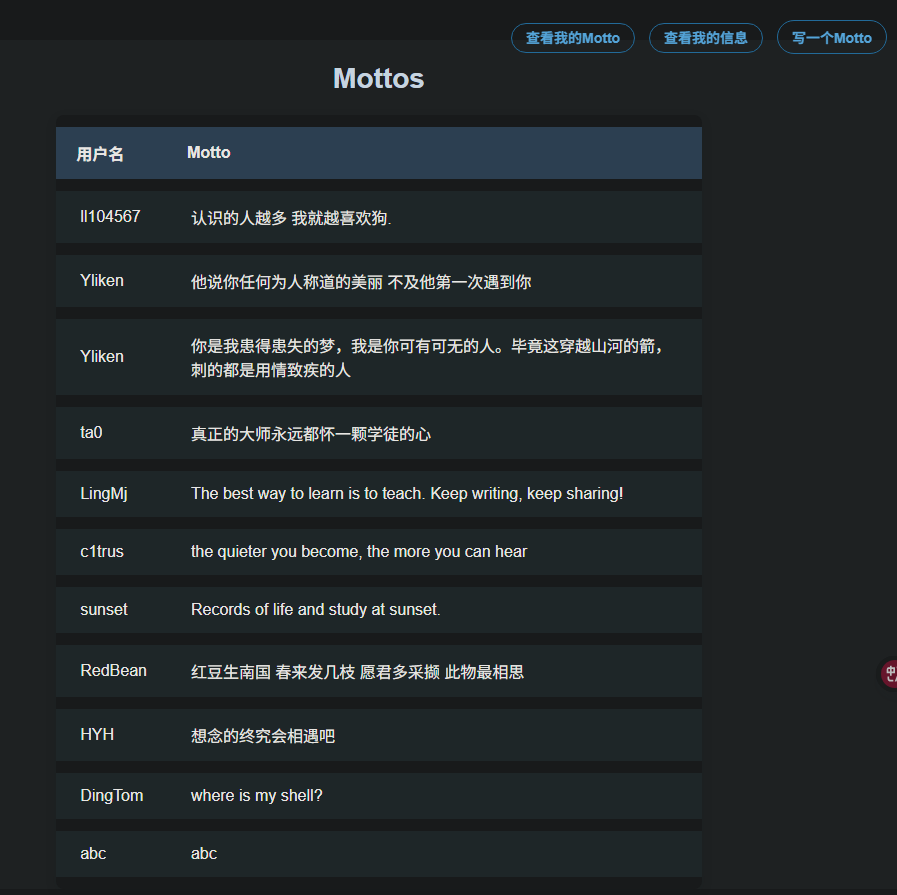Click the motto "where is my shell?"
This screenshot has width=897, height=895.
point(256,796)
